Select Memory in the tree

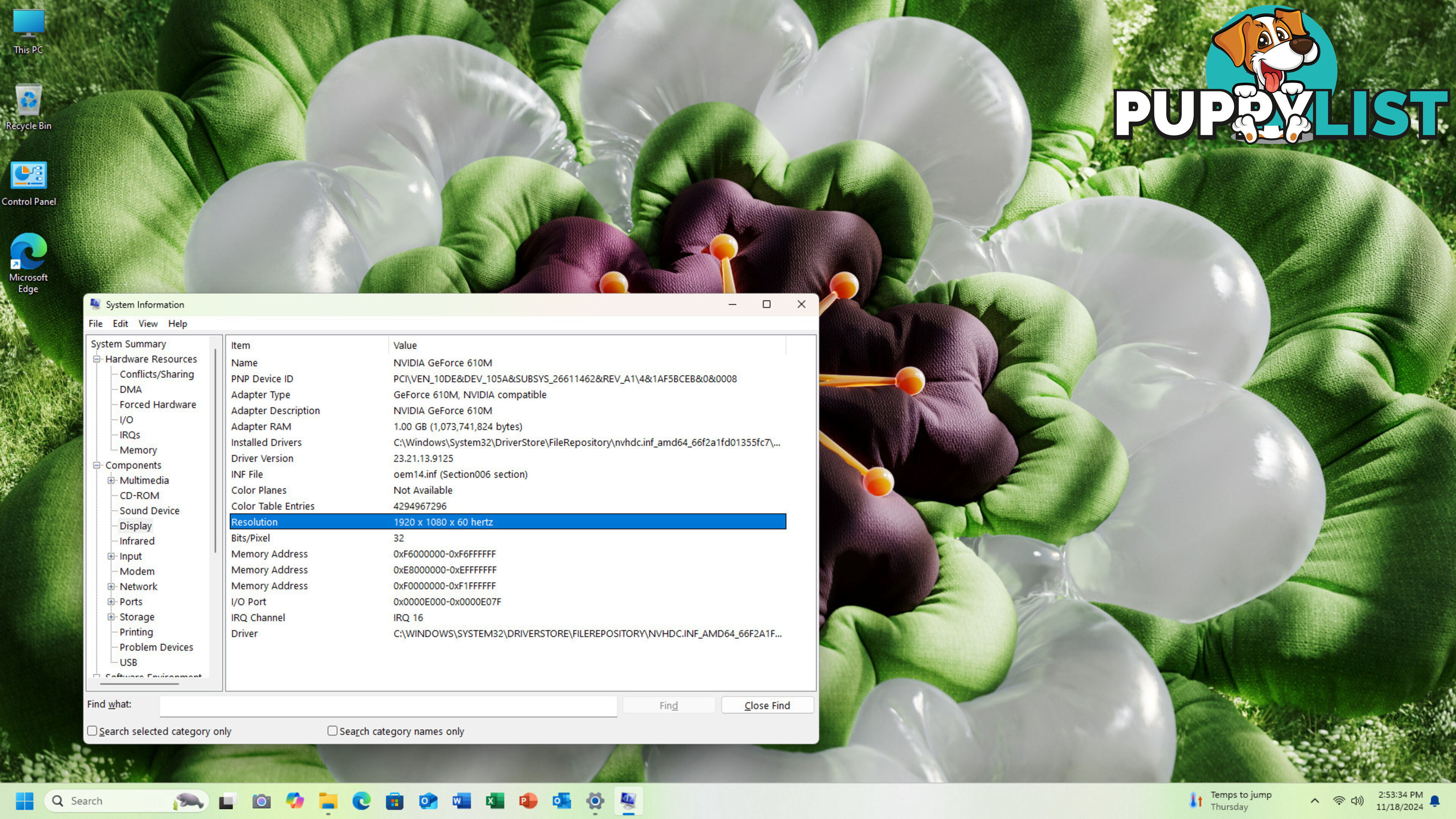click(x=138, y=450)
